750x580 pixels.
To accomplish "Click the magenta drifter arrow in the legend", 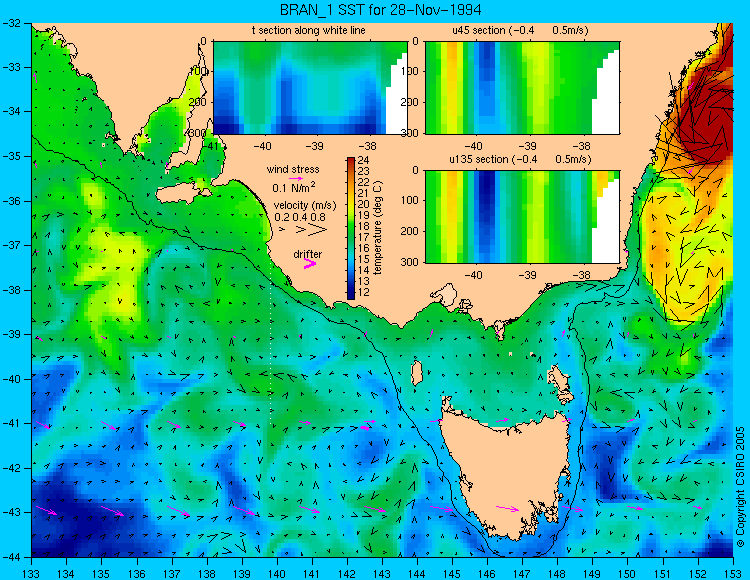I will point(310,263).
